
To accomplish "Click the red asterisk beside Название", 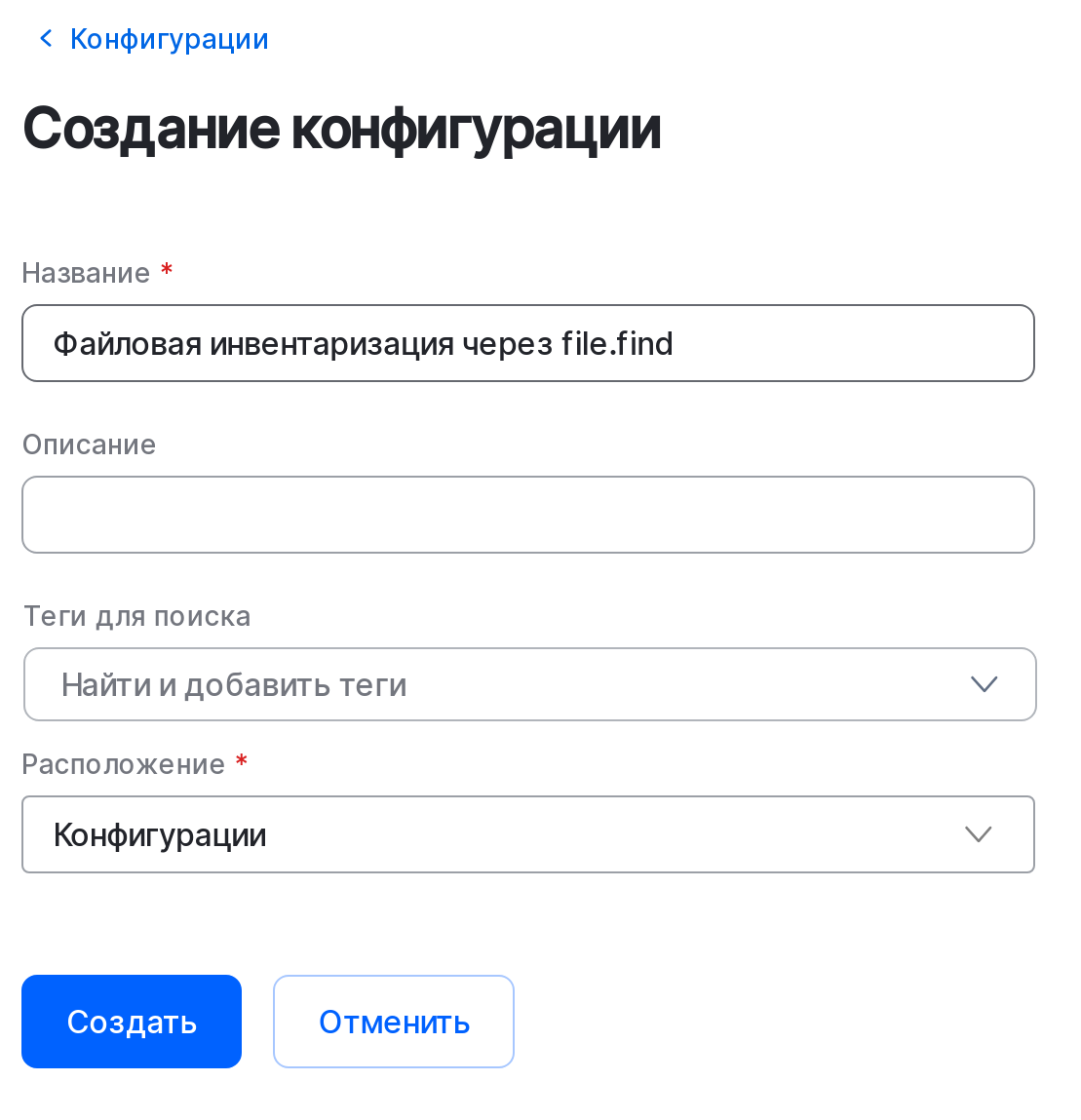I will (166, 271).
